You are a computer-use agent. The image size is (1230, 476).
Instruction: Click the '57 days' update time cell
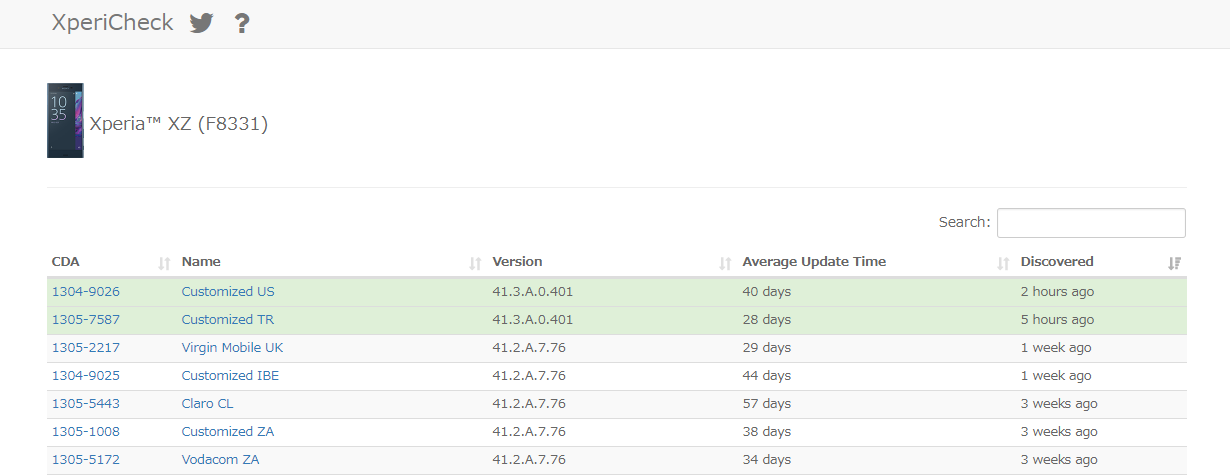tap(767, 404)
